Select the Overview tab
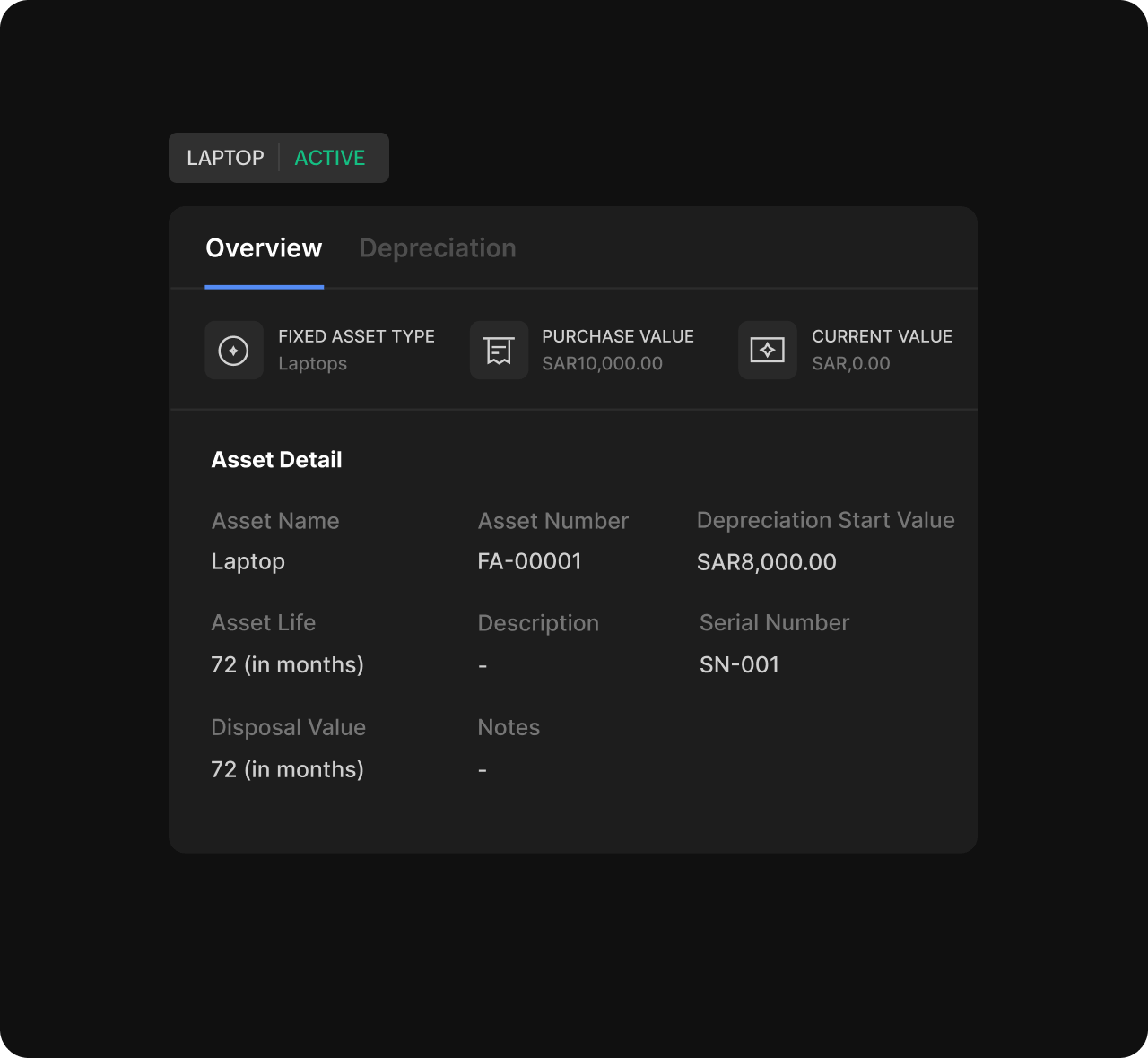The height and width of the screenshot is (1058, 1148). (x=264, y=247)
